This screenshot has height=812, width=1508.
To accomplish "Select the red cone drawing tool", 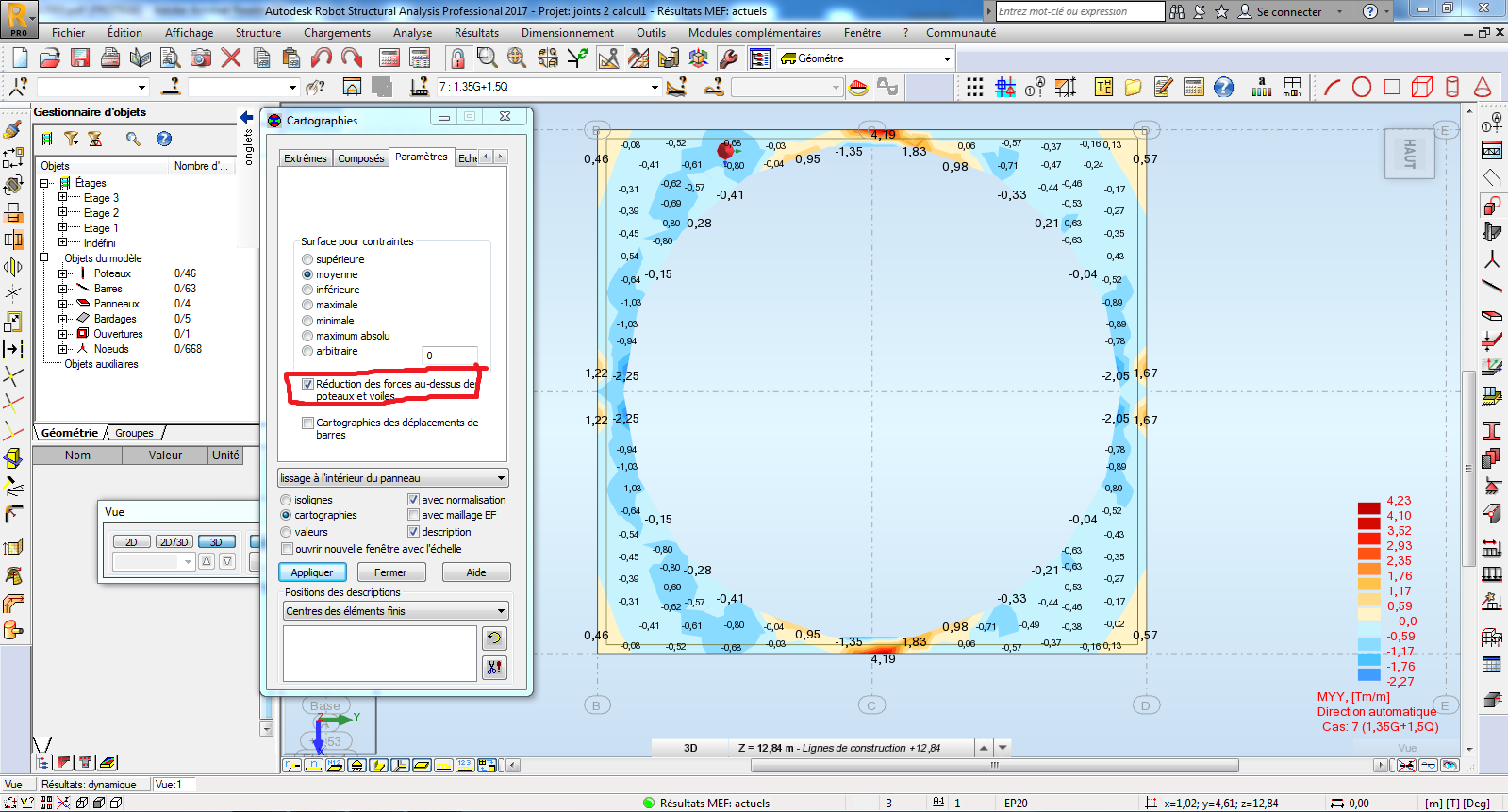I will pos(1483,88).
